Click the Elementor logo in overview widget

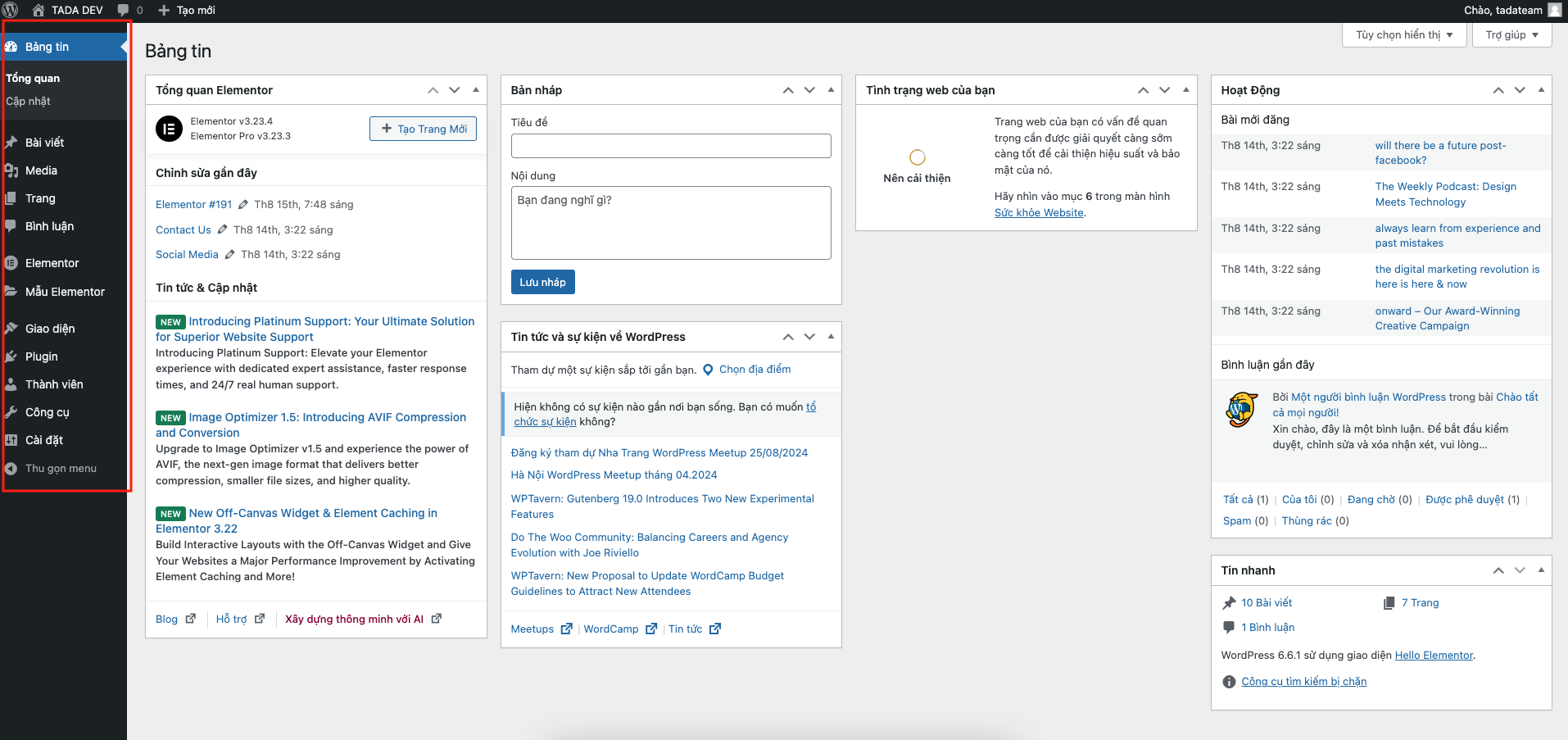pyautogui.click(x=170, y=129)
